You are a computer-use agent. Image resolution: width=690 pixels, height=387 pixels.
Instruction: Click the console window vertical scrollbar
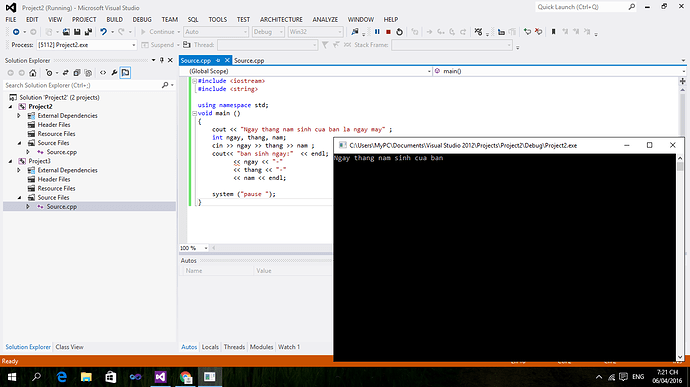(x=680, y=258)
